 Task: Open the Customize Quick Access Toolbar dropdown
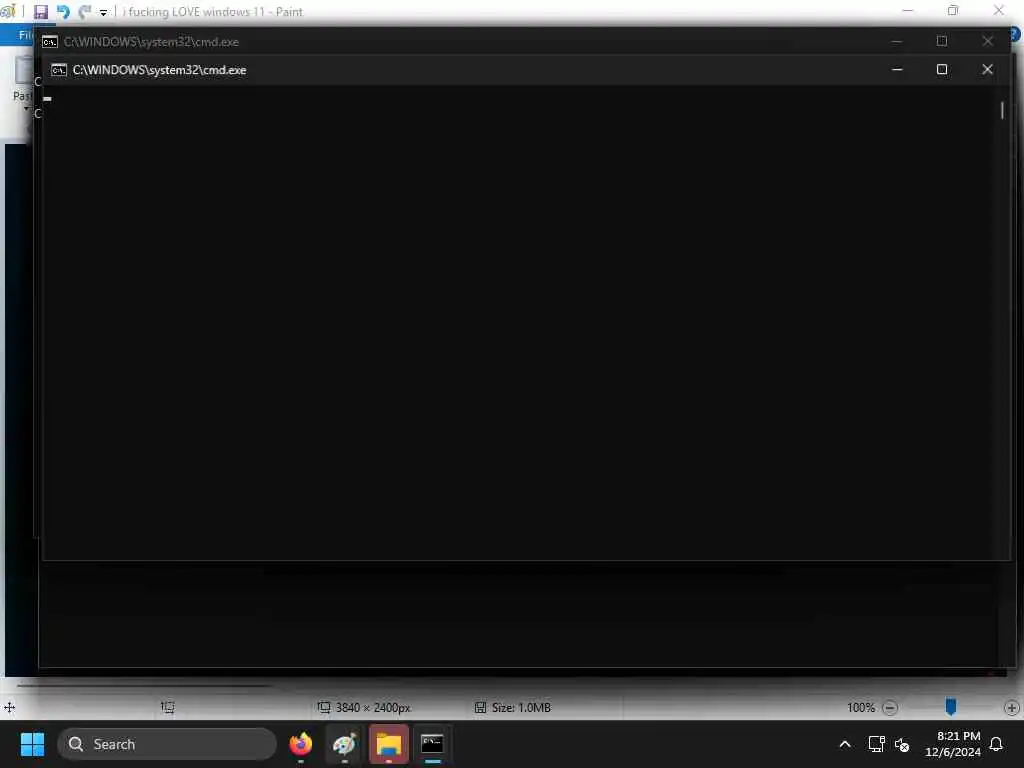[103, 12]
